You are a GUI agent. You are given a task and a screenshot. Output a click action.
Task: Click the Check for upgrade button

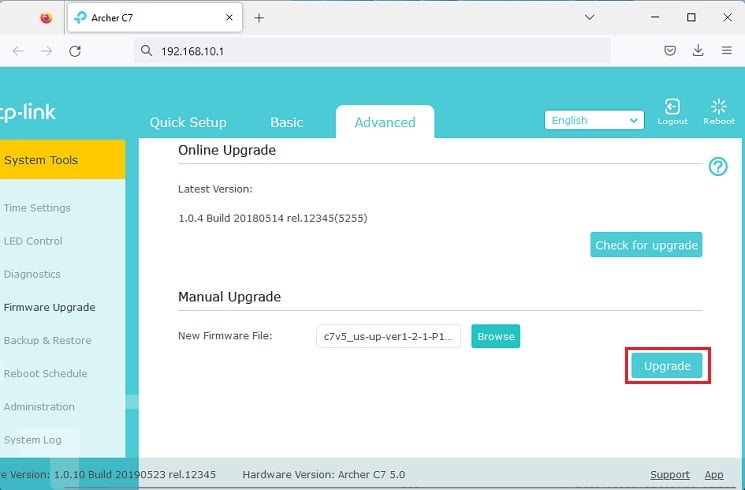[x=646, y=245]
